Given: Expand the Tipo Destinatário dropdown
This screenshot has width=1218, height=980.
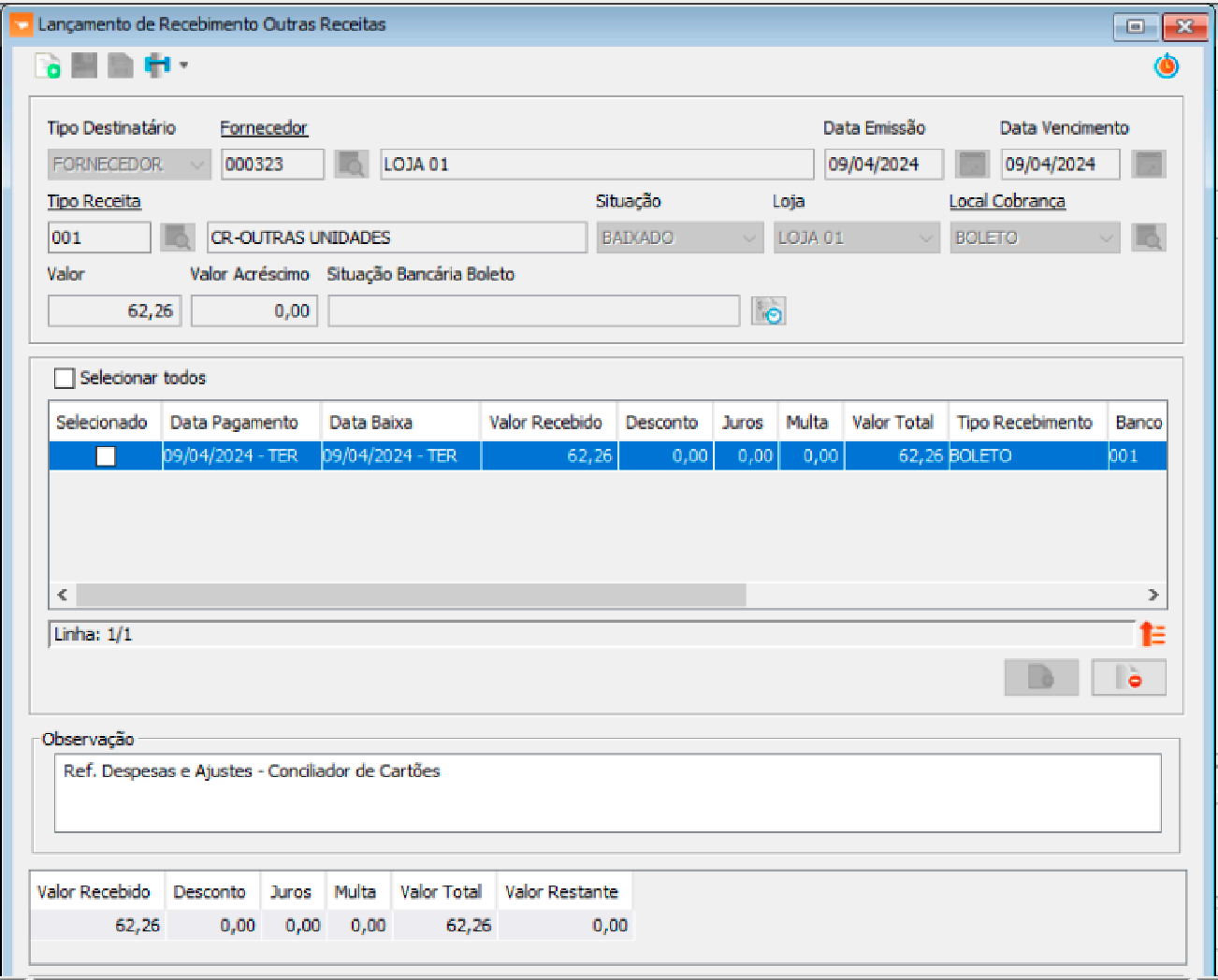Looking at the screenshot, I should [x=196, y=165].
